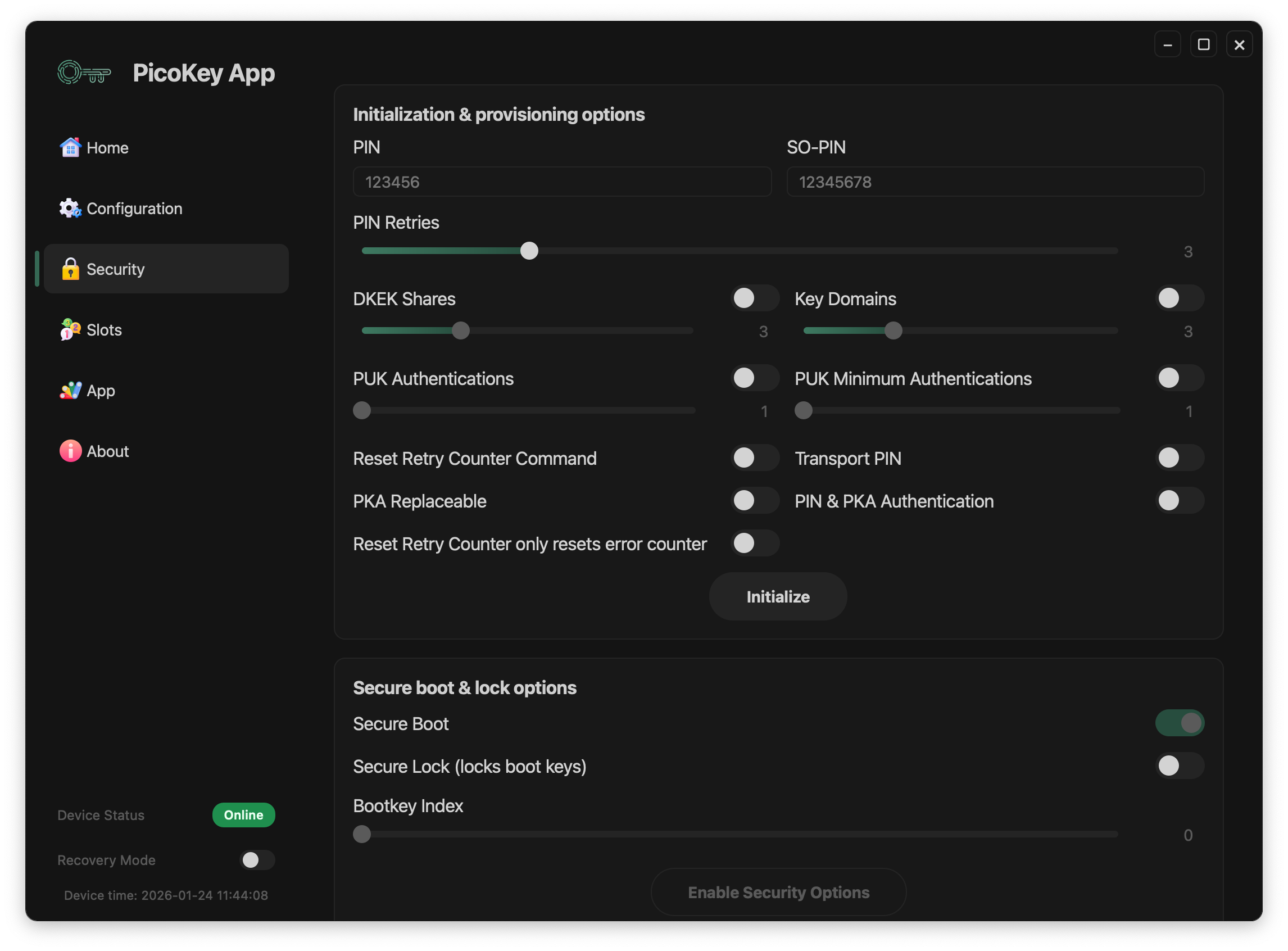Turn off the Secure Boot switch

[x=1179, y=723]
